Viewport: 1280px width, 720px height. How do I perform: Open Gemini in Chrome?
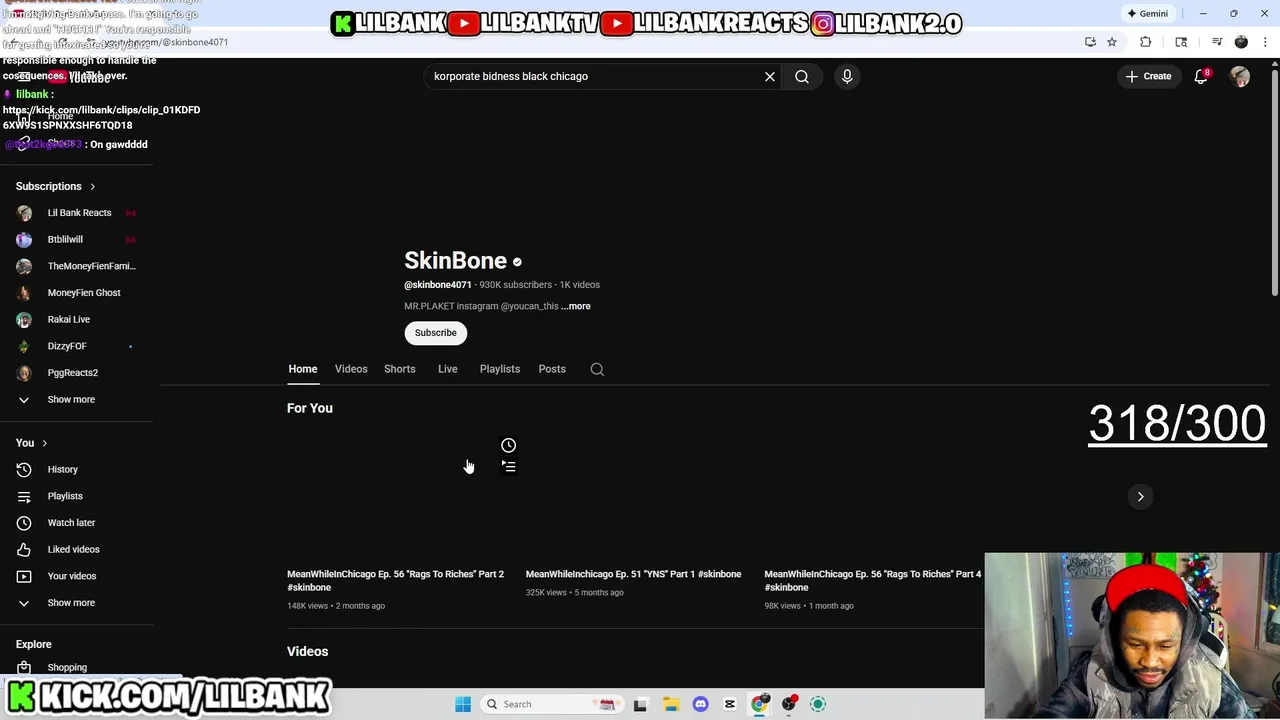tap(1147, 13)
